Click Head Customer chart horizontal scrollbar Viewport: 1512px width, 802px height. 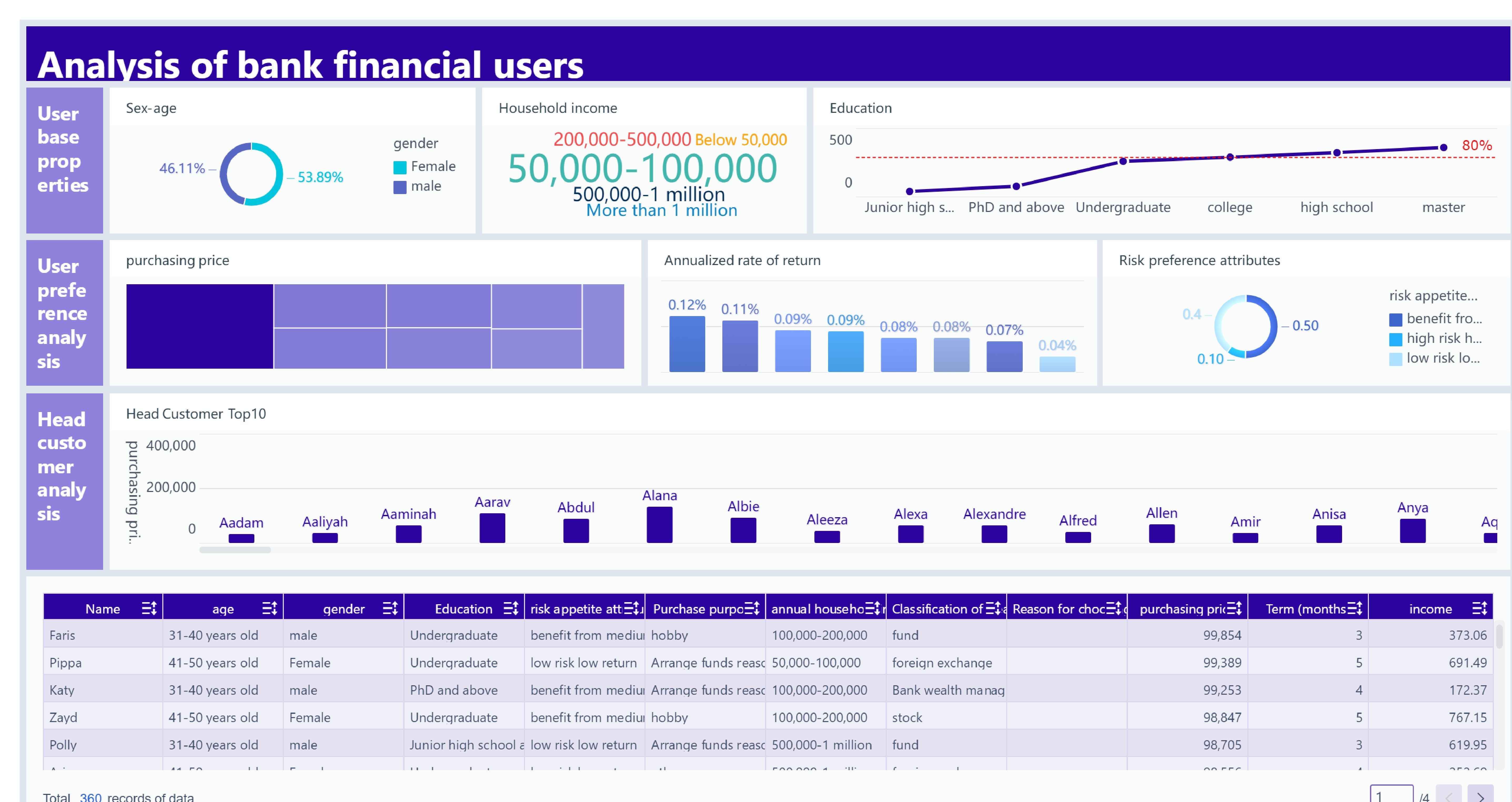235,550
